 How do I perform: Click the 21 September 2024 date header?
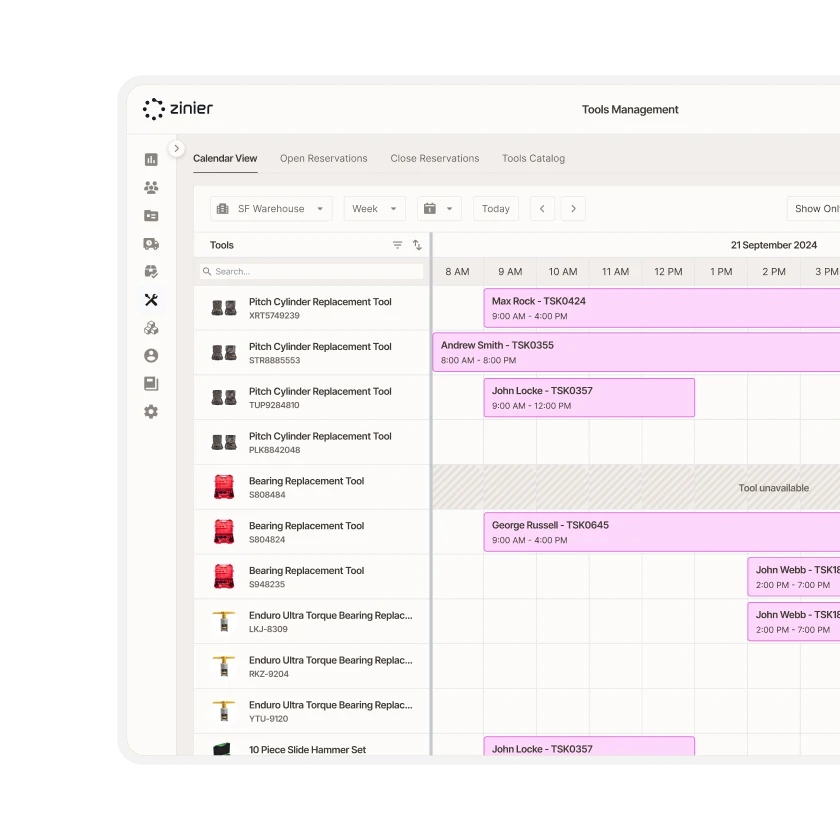(774, 245)
